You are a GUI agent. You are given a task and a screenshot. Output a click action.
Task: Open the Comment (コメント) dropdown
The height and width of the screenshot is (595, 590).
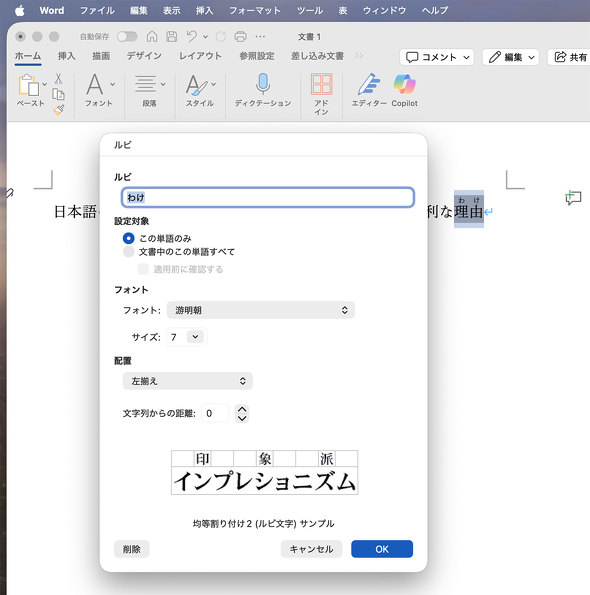click(x=437, y=57)
